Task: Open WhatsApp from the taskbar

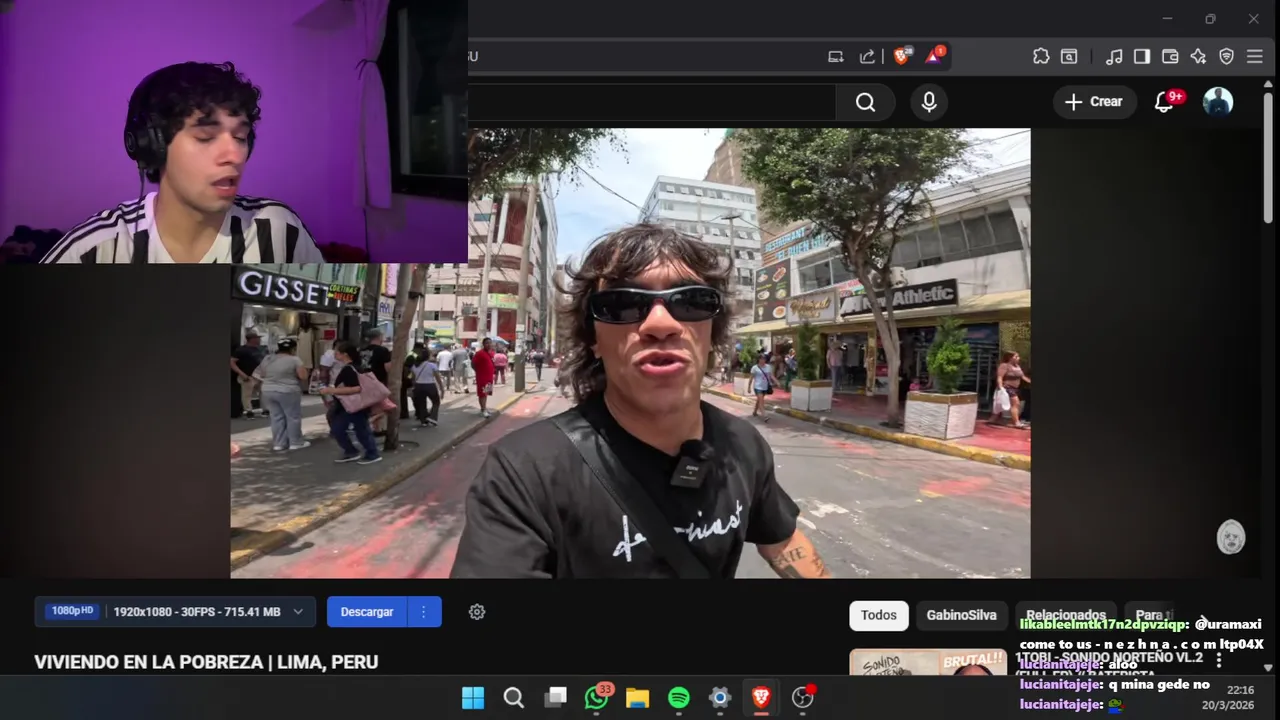Action: 597,698
